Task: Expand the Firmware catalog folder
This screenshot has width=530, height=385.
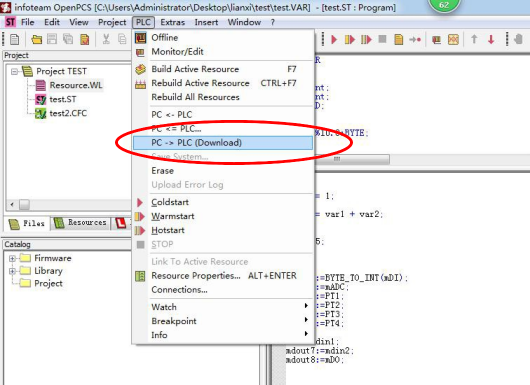Action: (13, 259)
